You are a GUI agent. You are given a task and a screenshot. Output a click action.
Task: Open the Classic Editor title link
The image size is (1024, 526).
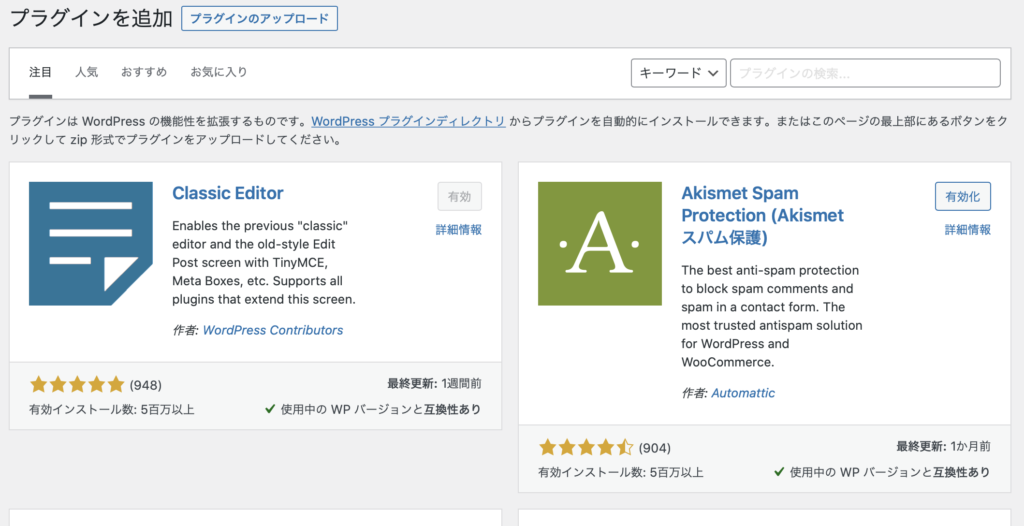[228, 193]
